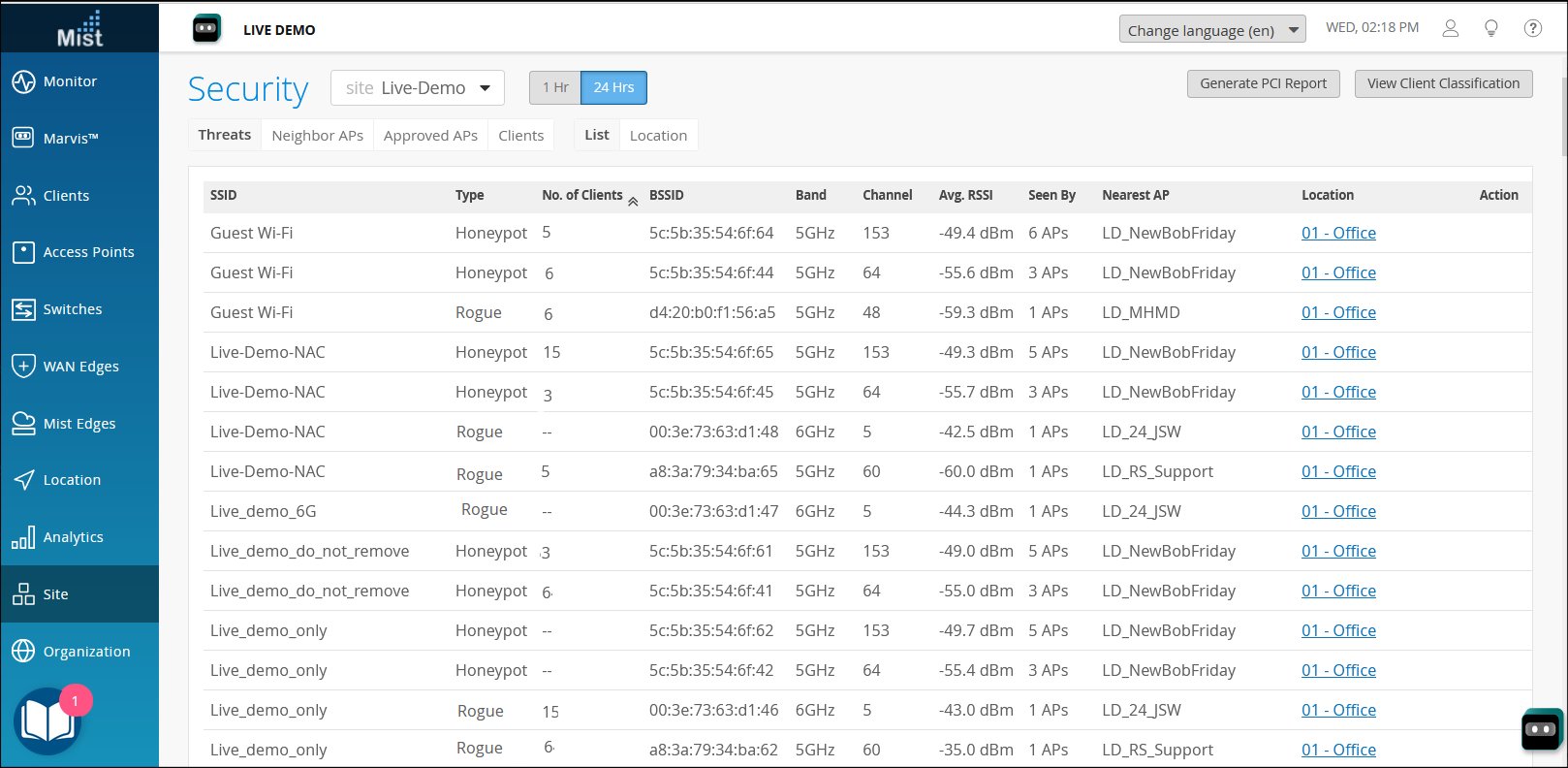Expand the Change language dropdown

(x=1211, y=30)
